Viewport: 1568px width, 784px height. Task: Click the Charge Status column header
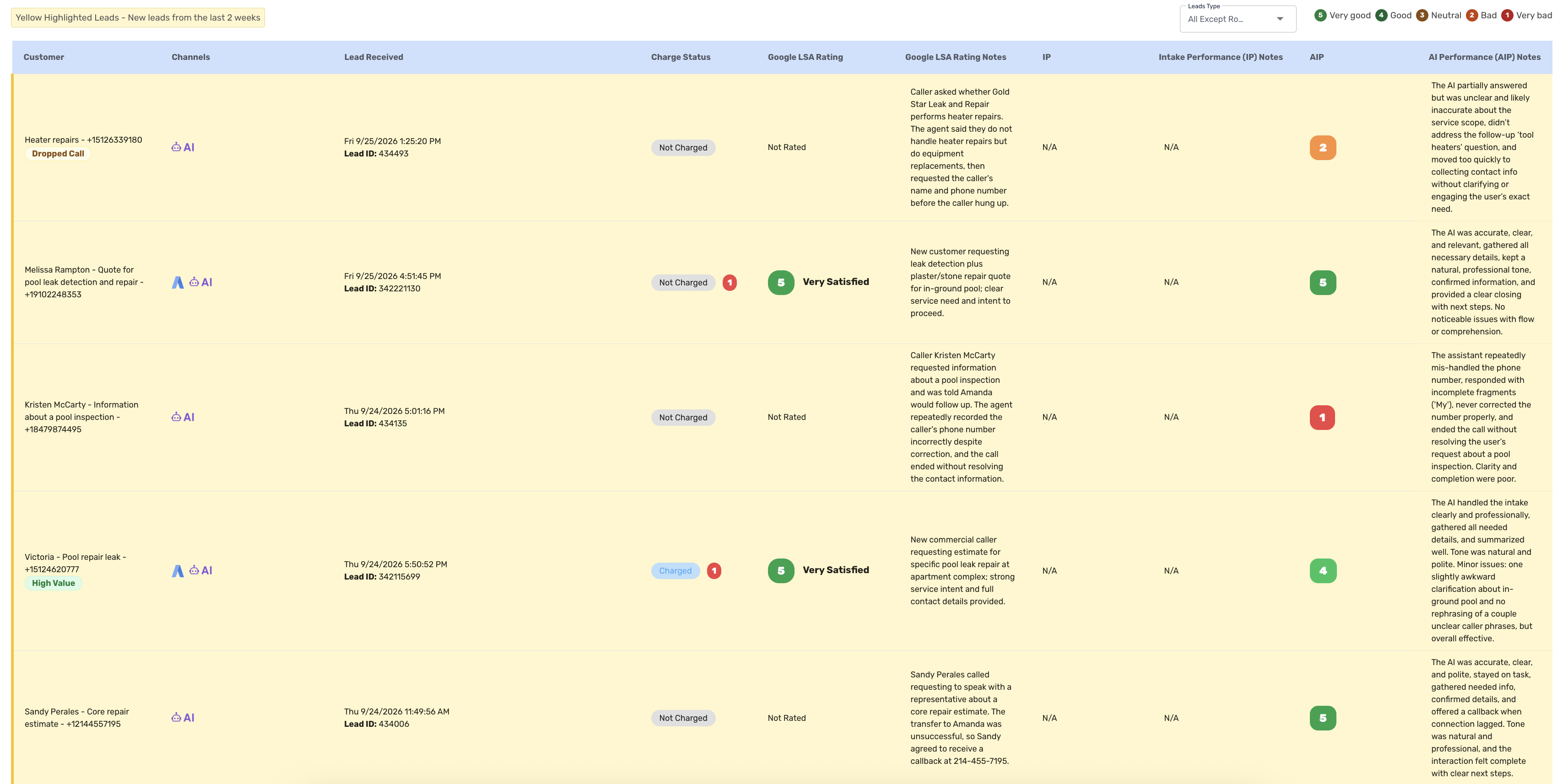(681, 57)
